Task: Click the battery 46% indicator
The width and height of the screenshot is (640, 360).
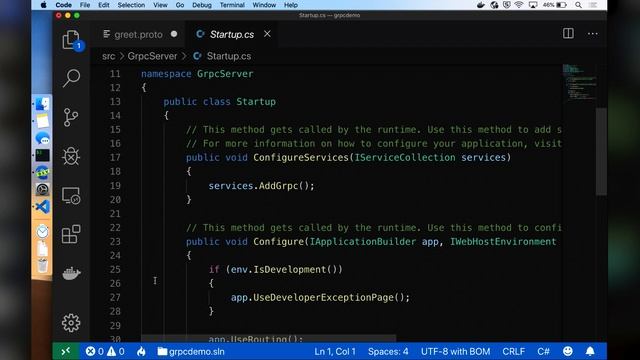Action: (555, 5)
